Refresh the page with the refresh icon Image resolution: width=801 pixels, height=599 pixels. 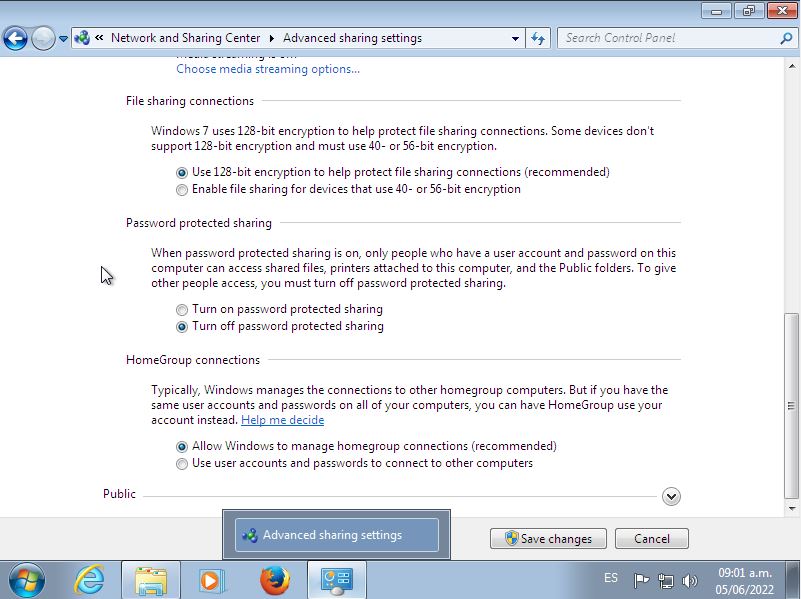pyautogui.click(x=538, y=38)
